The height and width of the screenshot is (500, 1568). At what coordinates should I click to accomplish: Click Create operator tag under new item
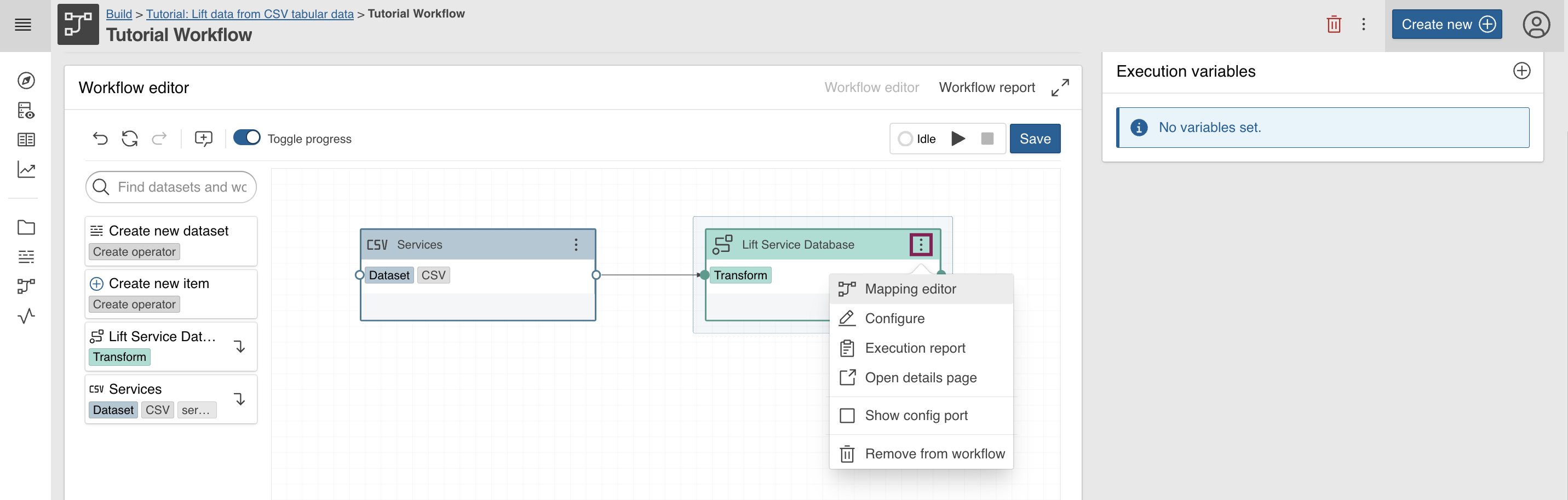(x=134, y=304)
